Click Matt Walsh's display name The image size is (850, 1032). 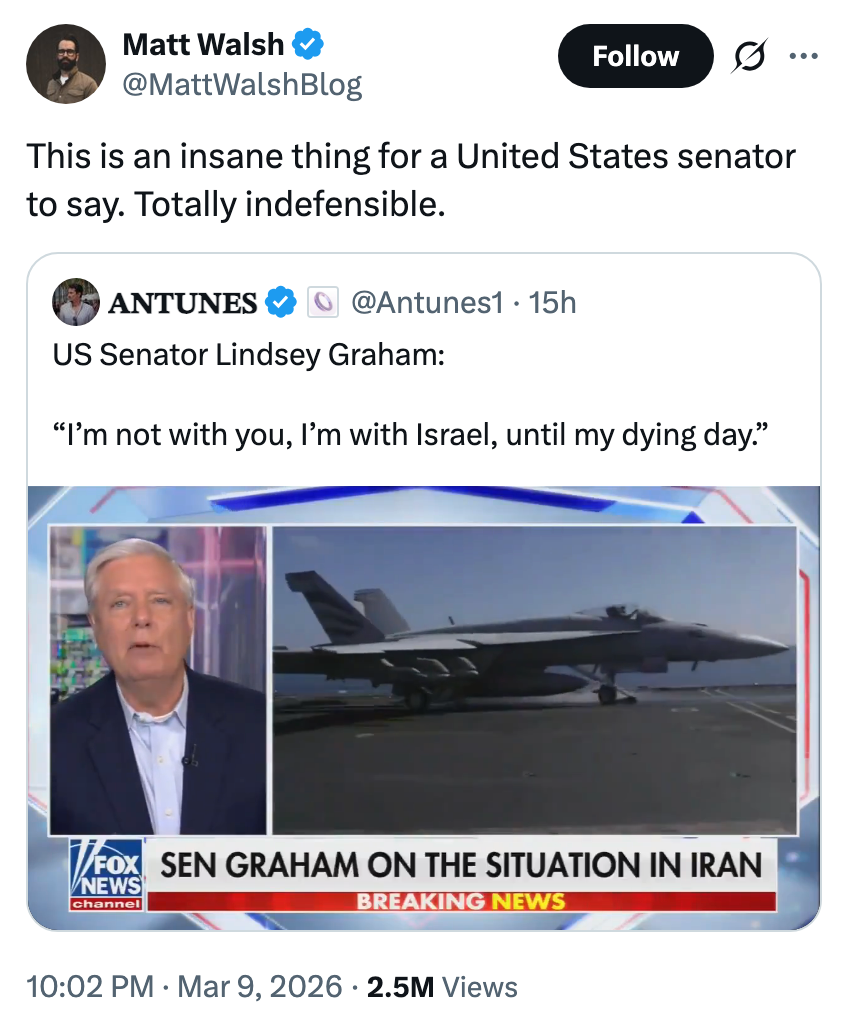(x=200, y=44)
